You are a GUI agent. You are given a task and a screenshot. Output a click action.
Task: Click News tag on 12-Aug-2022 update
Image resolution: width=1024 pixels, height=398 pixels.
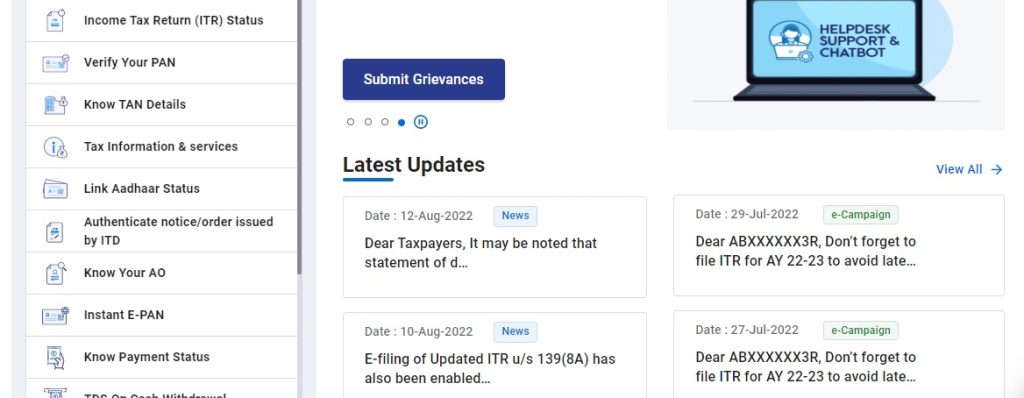point(515,216)
